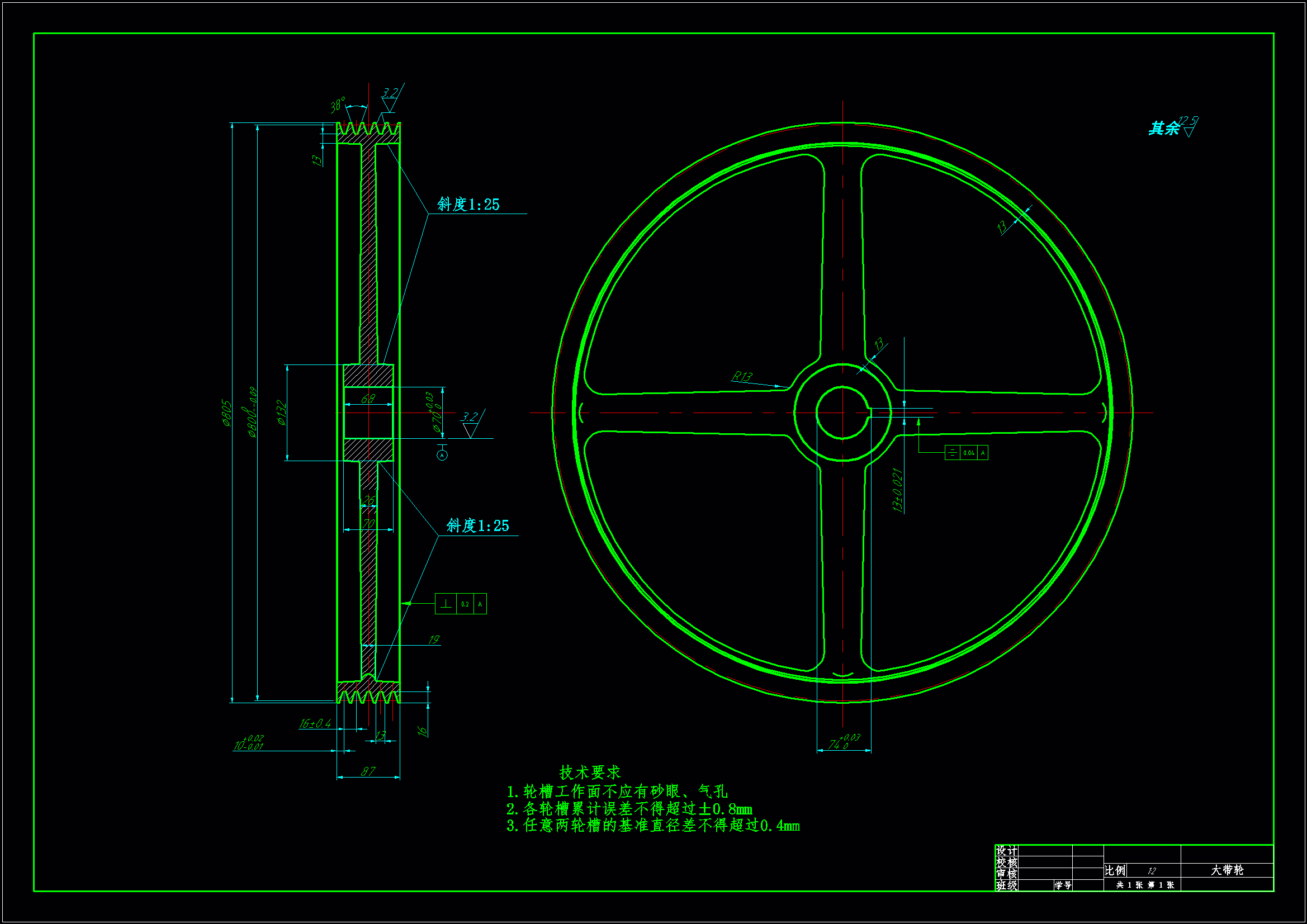Screen dimensions: 1307x924
Task: Click the 学号 cell in title block
Action: click(x=1062, y=885)
